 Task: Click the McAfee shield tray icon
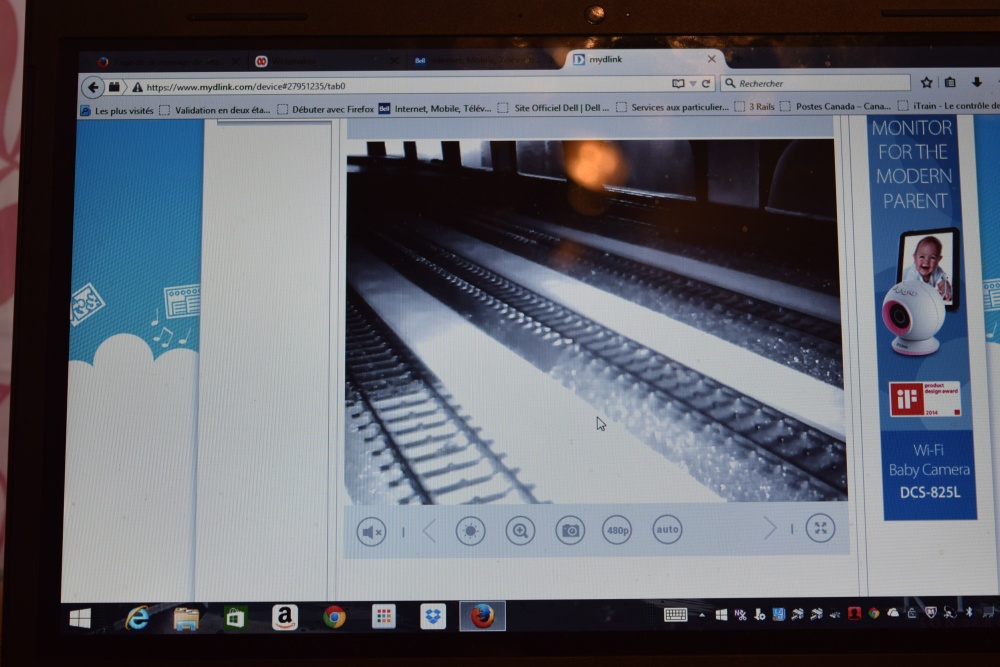(930, 612)
